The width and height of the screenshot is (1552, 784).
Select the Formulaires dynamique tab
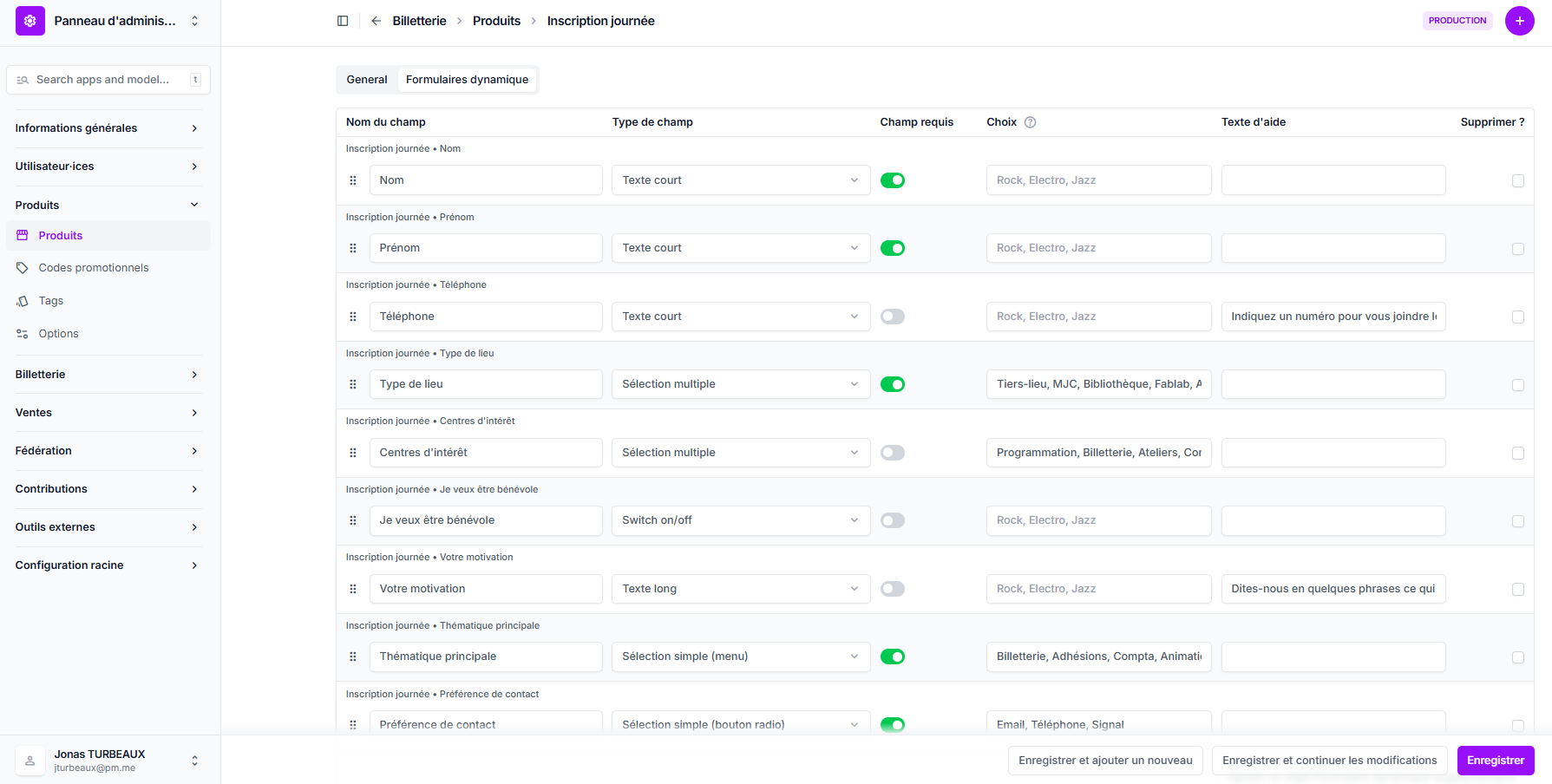click(x=467, y=80)
